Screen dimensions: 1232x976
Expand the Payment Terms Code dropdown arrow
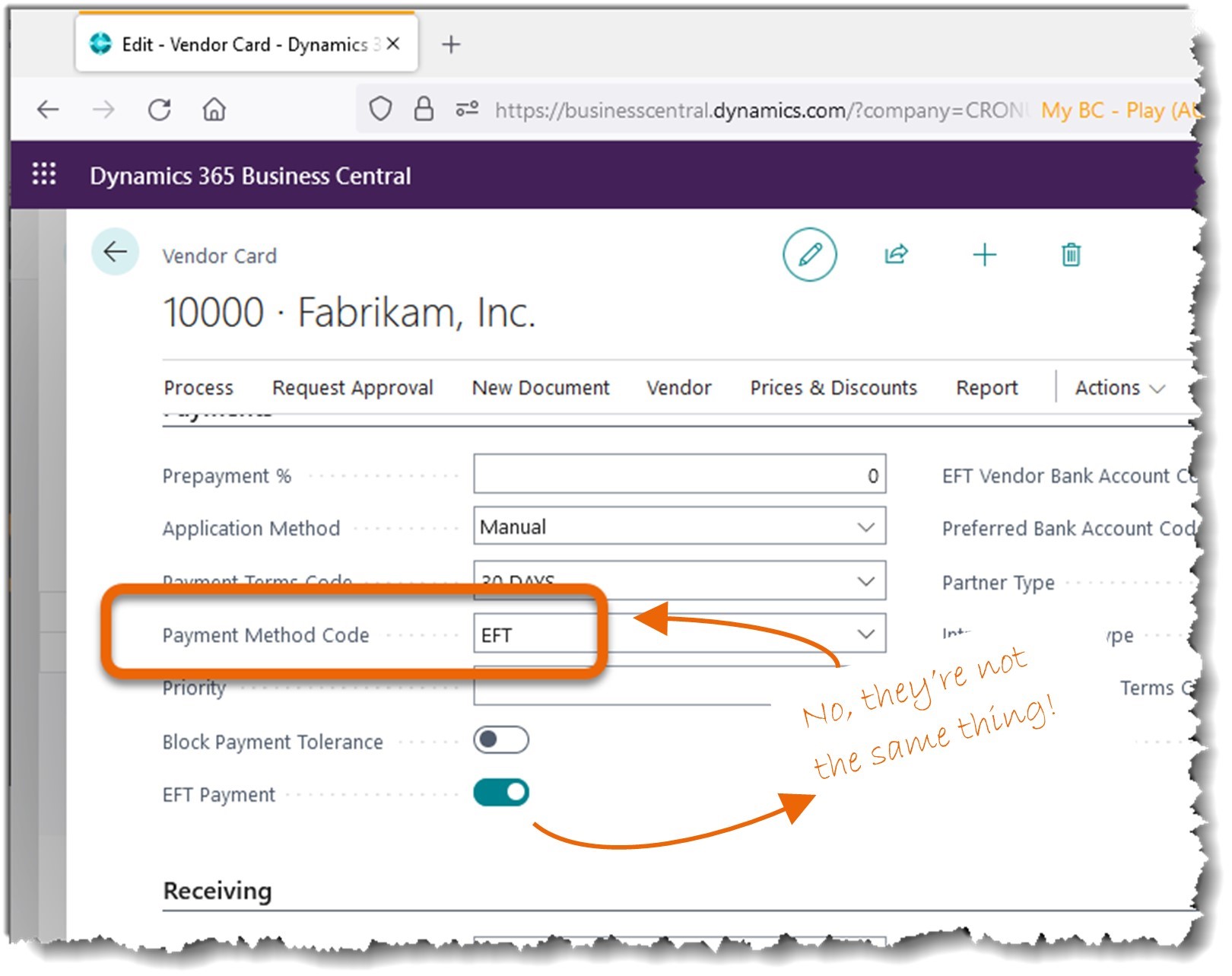(865, 581)
